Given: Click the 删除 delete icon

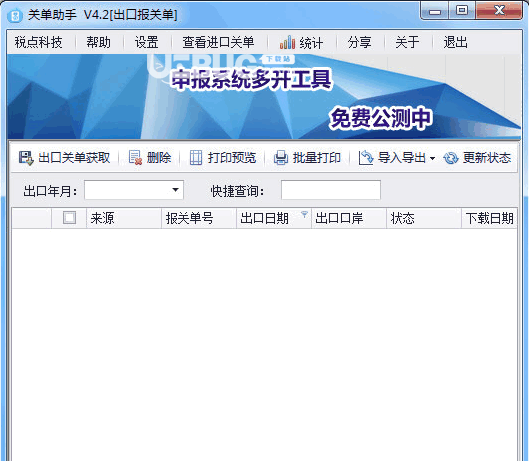Looking at the screenshot, I should tap(135, 158).
